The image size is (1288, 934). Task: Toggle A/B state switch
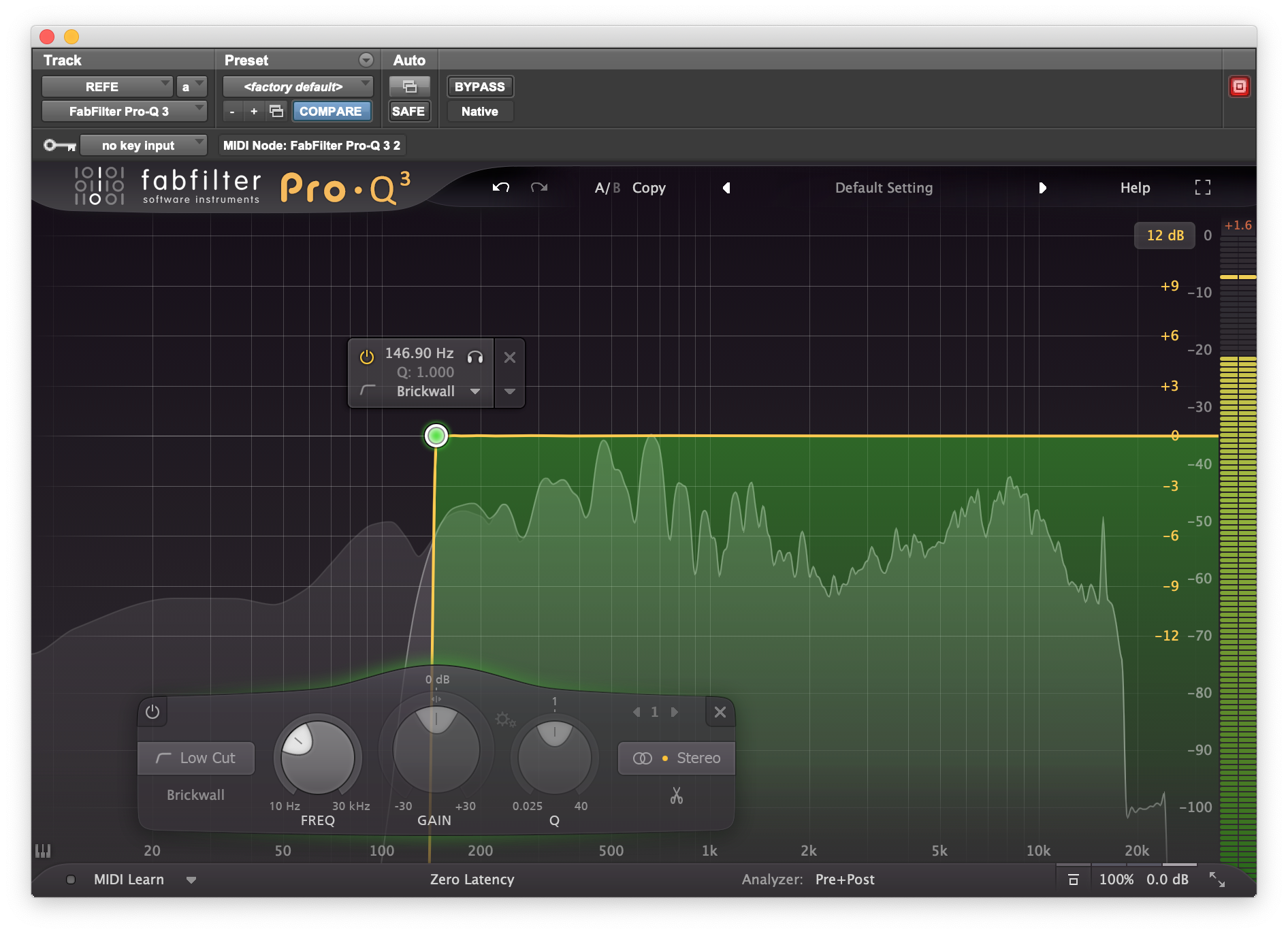607,188
